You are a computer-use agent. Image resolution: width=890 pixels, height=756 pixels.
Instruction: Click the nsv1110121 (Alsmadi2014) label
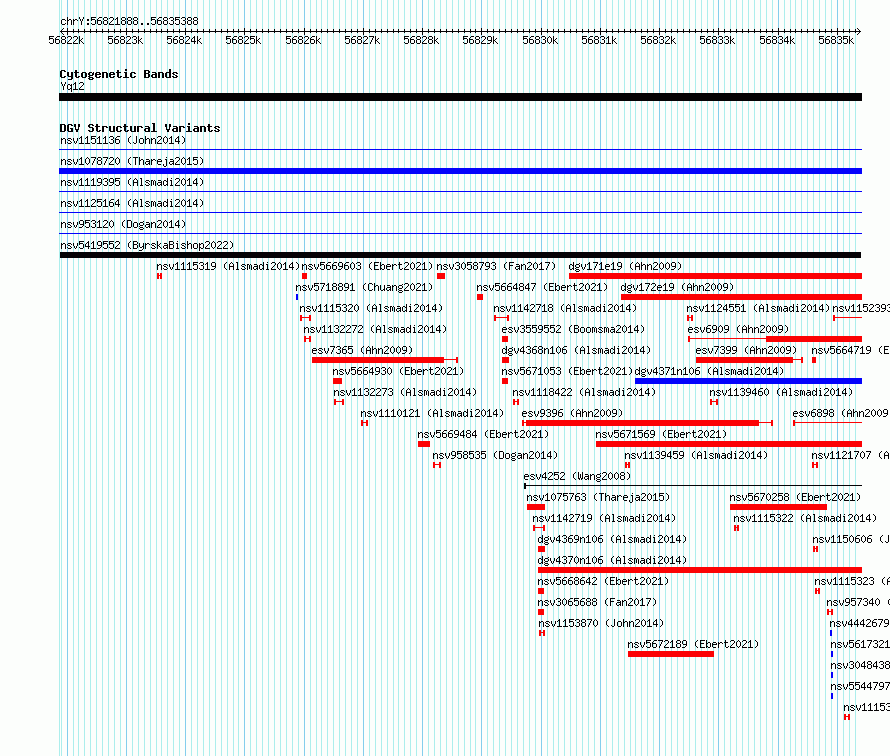point(432,413)
